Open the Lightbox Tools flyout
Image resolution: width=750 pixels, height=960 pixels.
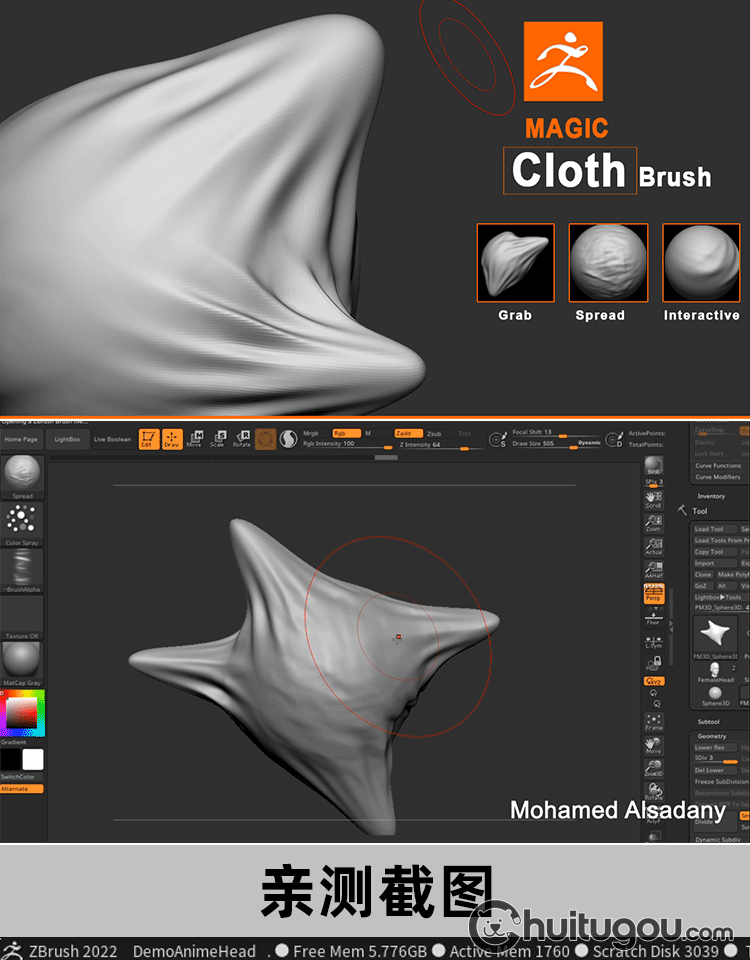pos(718,597)
